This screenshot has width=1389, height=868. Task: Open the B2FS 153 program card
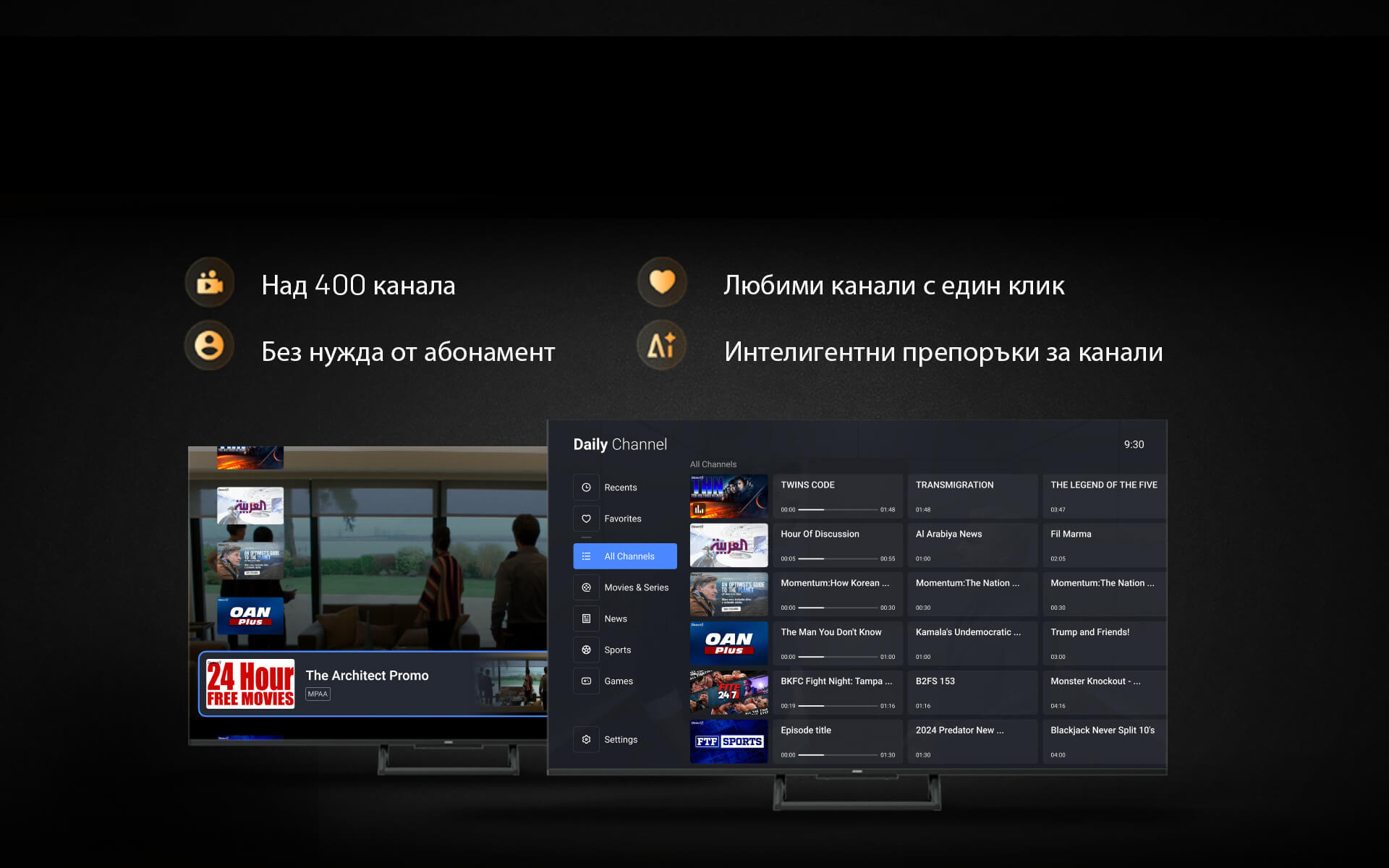[972, 692]
